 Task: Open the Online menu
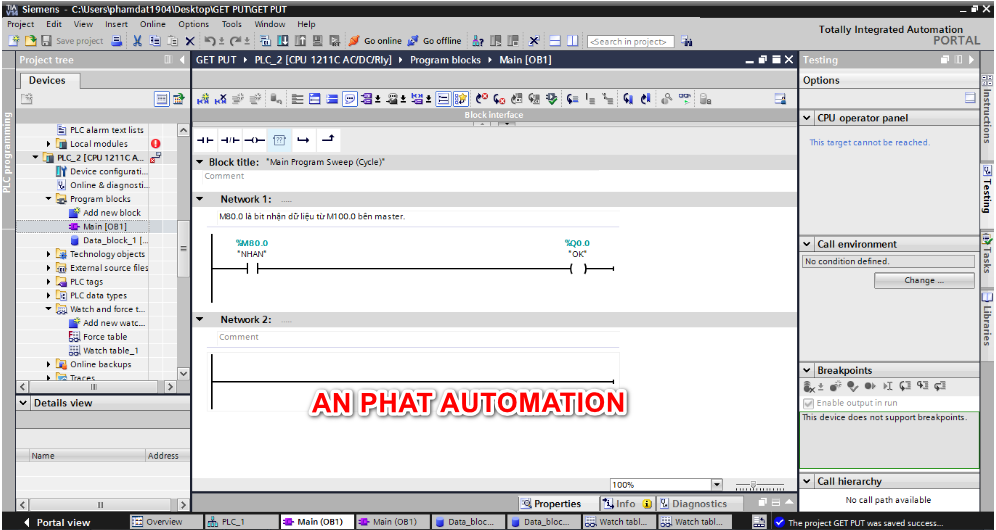point(153,24)
